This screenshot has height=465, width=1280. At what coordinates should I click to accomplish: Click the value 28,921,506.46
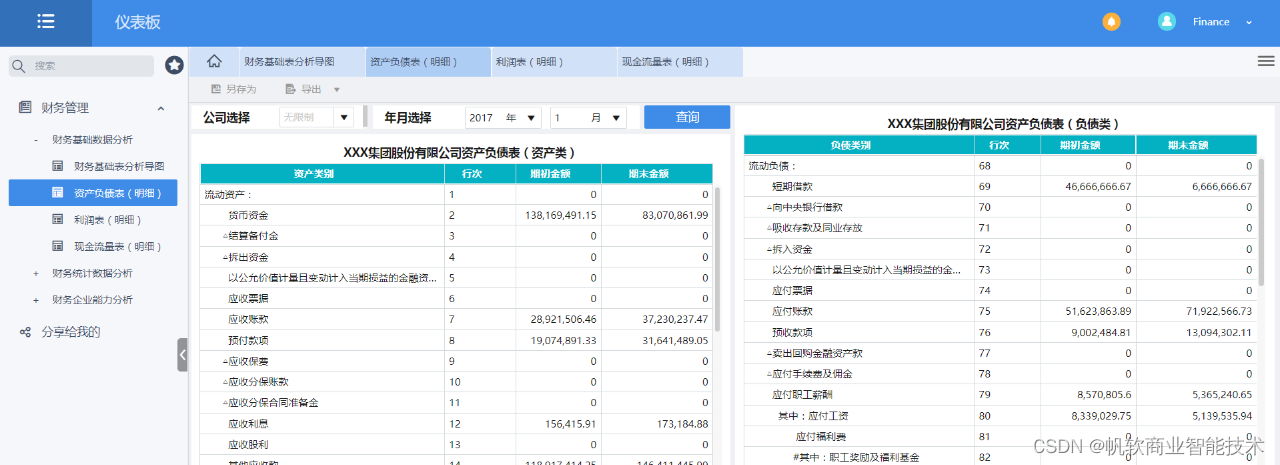[x=564, y=319]
